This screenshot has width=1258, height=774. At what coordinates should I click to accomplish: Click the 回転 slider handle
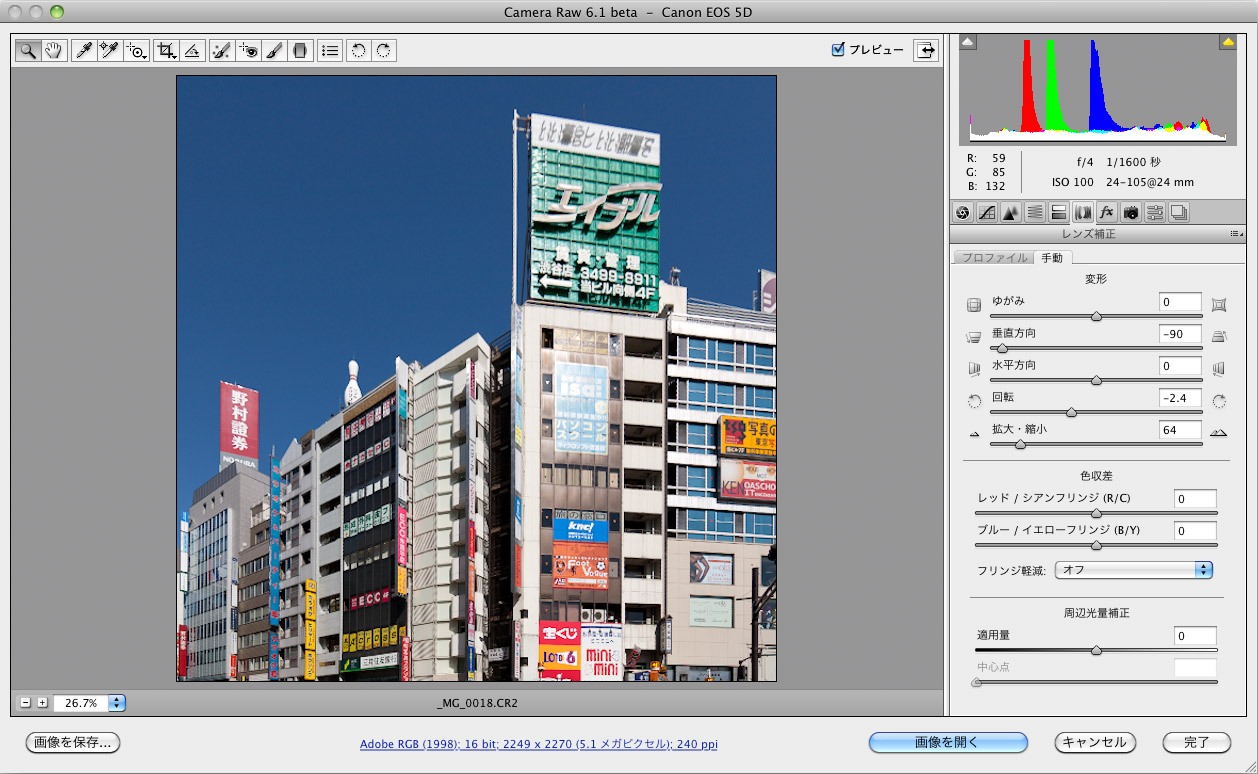(x=1072, y=412)
